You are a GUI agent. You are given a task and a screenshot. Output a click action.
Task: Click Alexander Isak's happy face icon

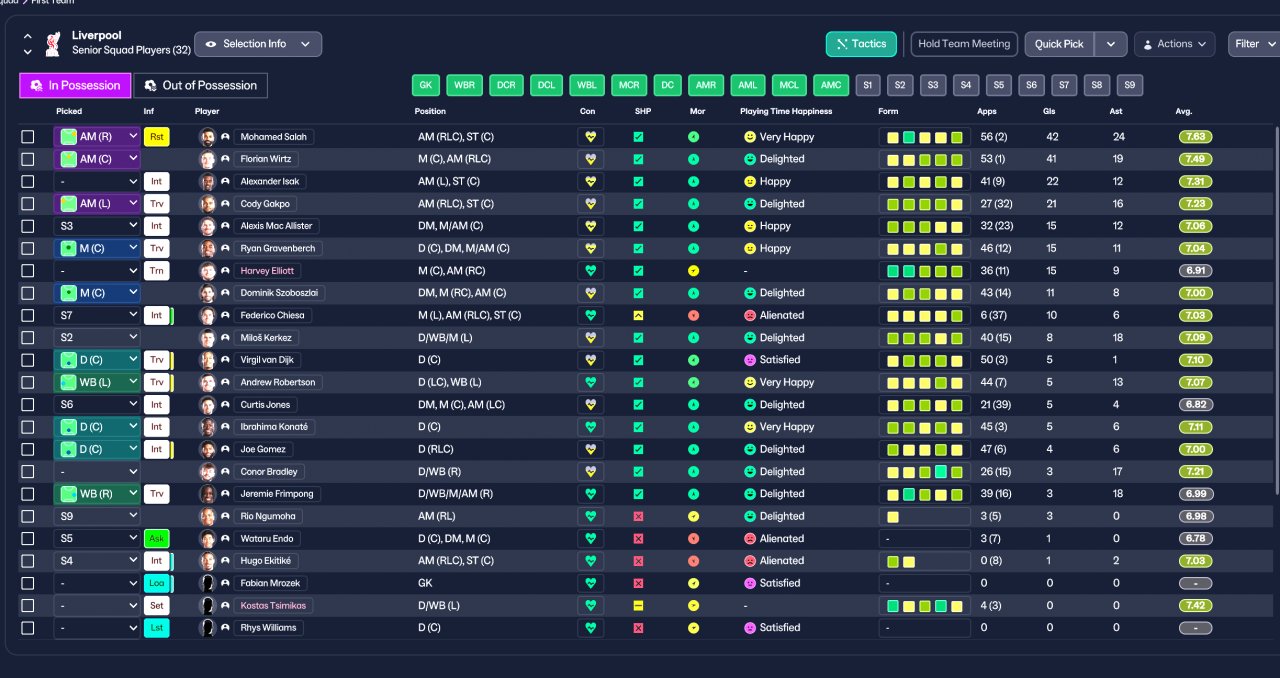[749, 182]
